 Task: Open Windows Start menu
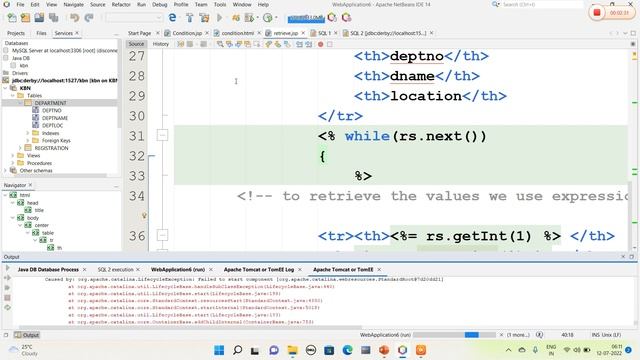coord(219,350)
